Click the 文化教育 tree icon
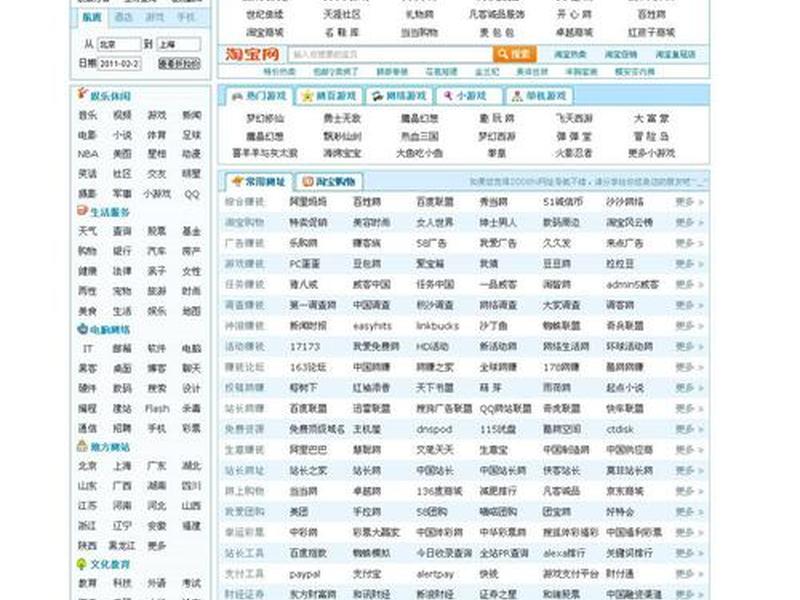Screen dimensions: 800x600 coord(82,564)
